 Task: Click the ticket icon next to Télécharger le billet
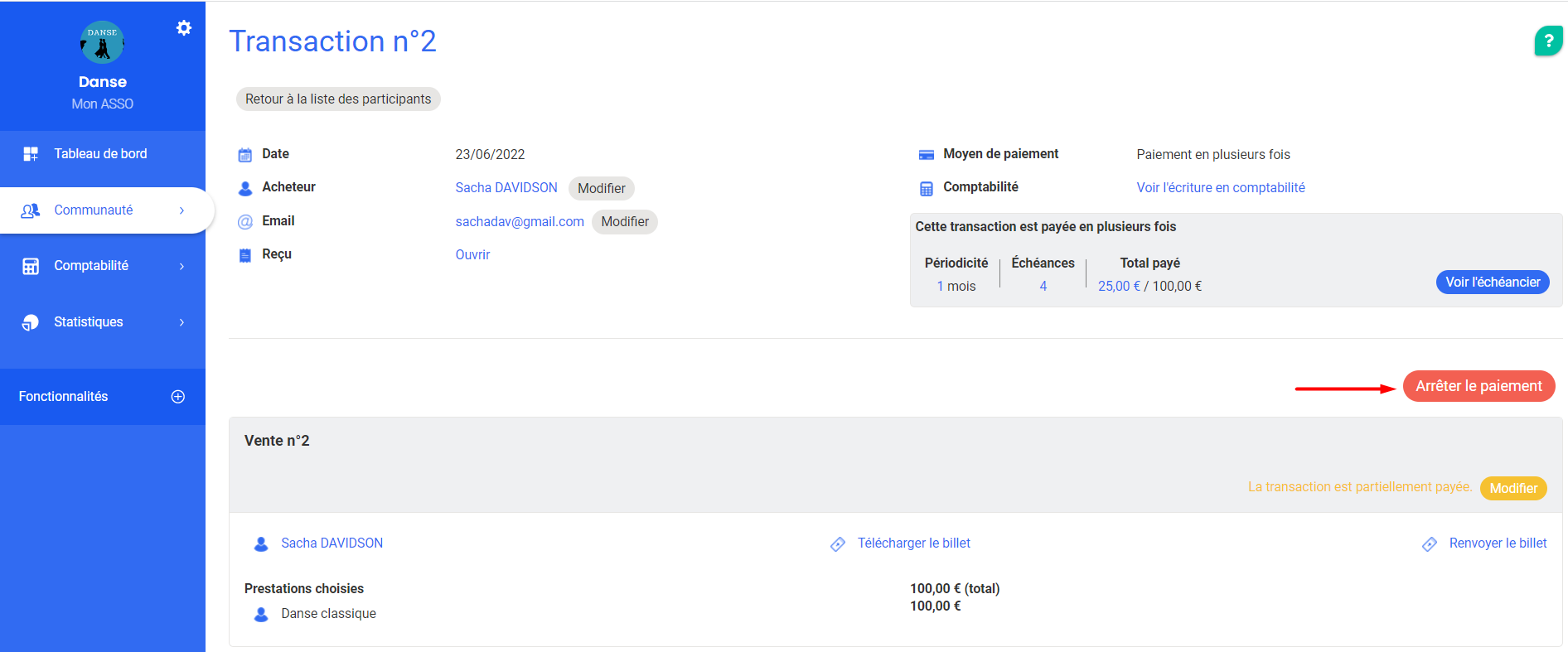click(x=838, y=544)
